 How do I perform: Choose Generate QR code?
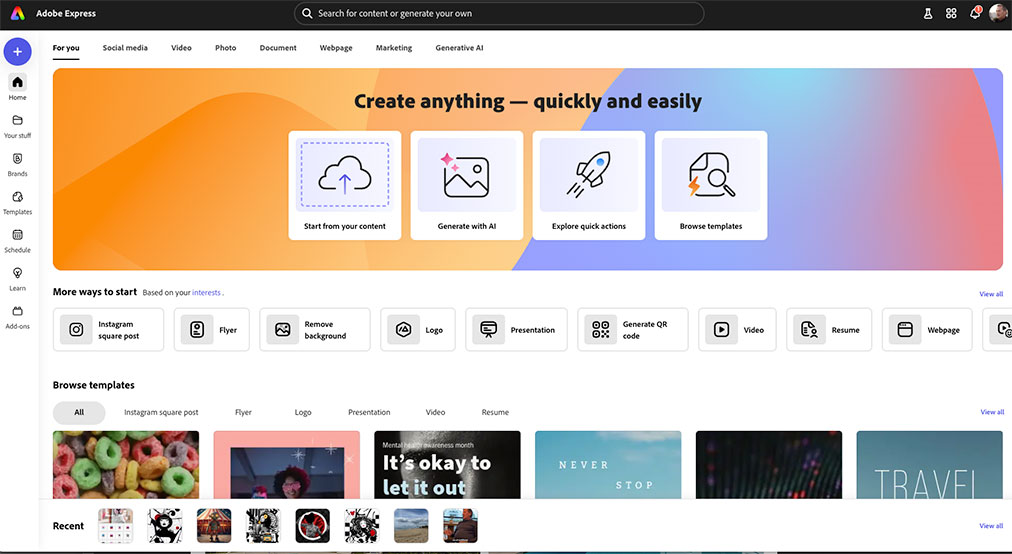(633, 329)
